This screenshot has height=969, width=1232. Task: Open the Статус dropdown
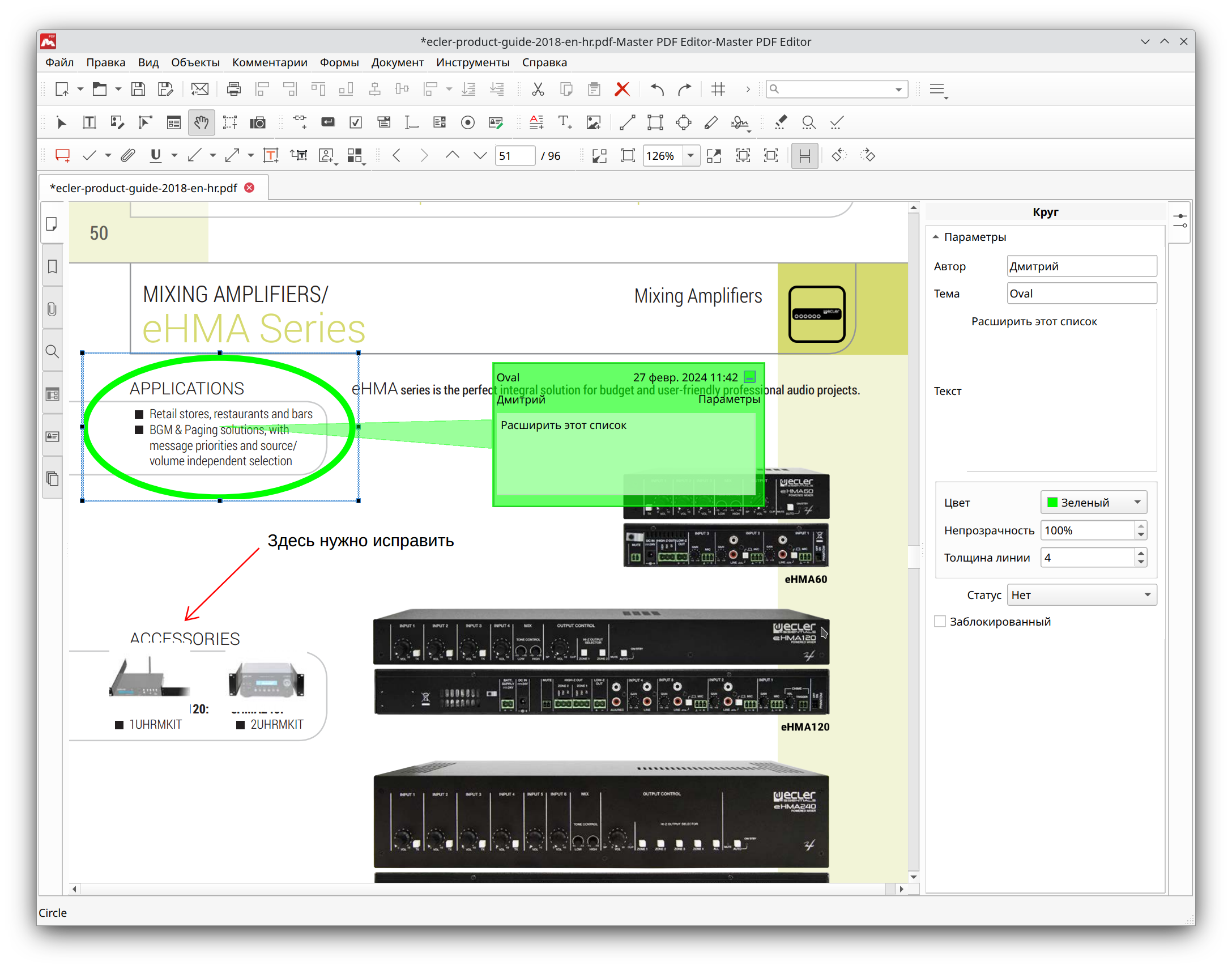(1082, 594)
